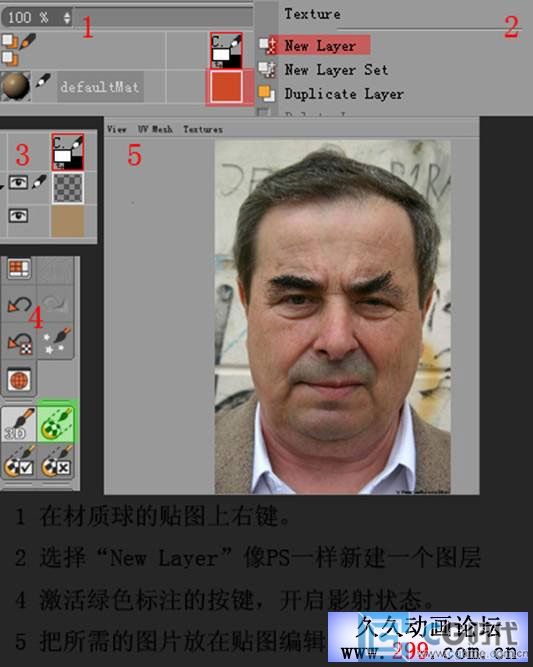Click the texture grid layout icon
The image size is (533, 667).
pyautogui.click(x=19, y=269)
